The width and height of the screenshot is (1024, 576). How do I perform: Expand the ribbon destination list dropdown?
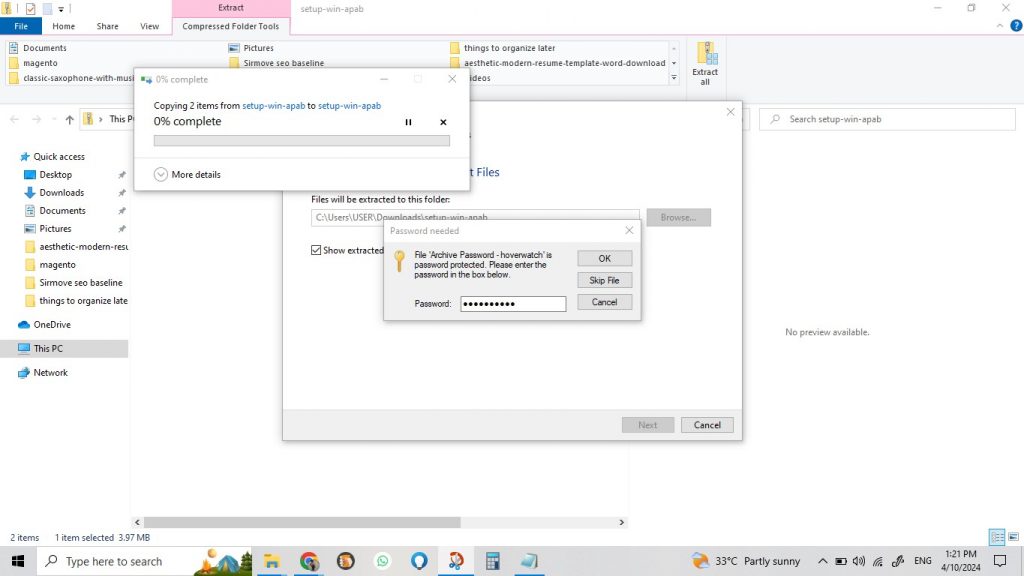click(674, 78)
